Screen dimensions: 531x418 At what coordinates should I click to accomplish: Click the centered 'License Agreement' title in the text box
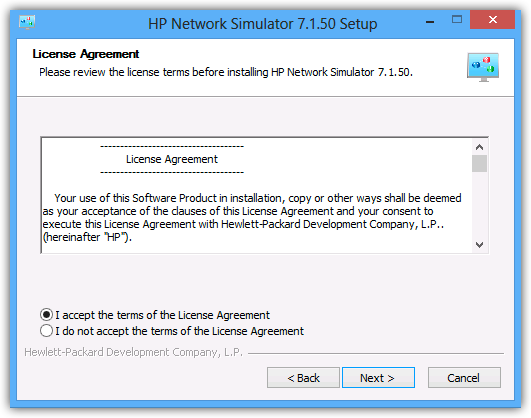pyautogui.click(x=172, y=159)
